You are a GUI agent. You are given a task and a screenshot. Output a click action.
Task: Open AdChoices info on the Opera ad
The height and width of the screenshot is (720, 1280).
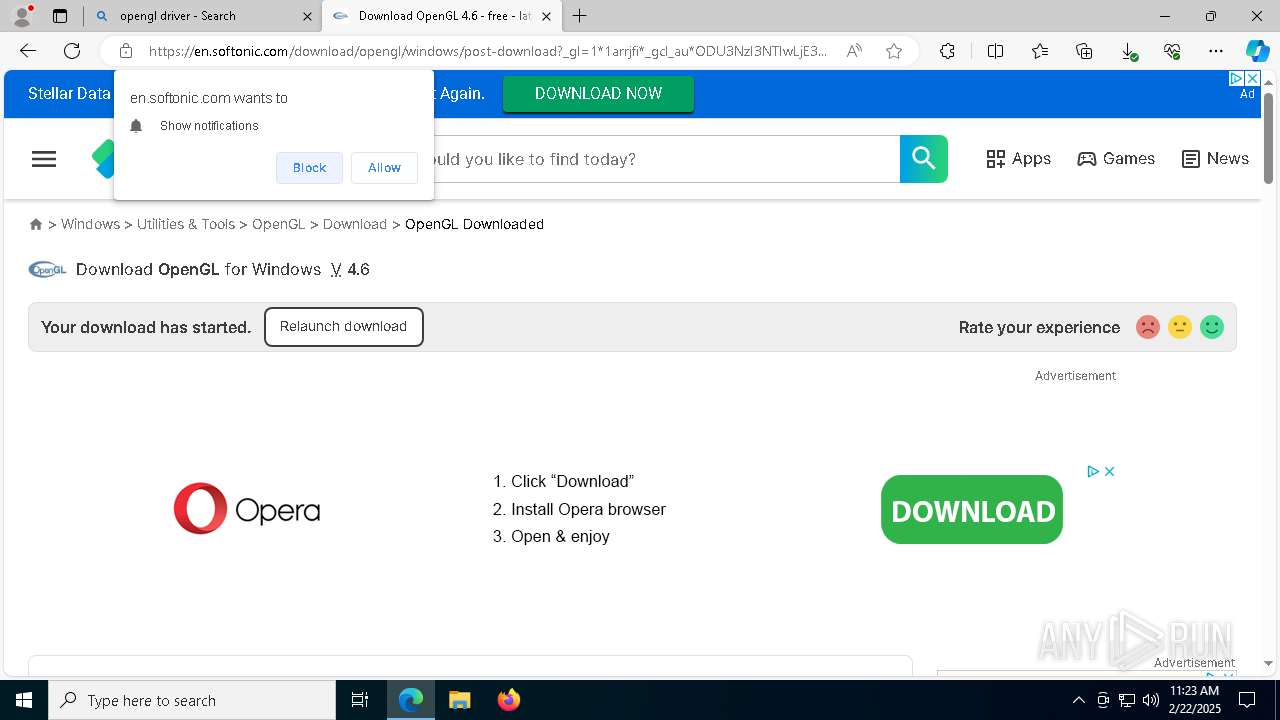point(1093,471)
